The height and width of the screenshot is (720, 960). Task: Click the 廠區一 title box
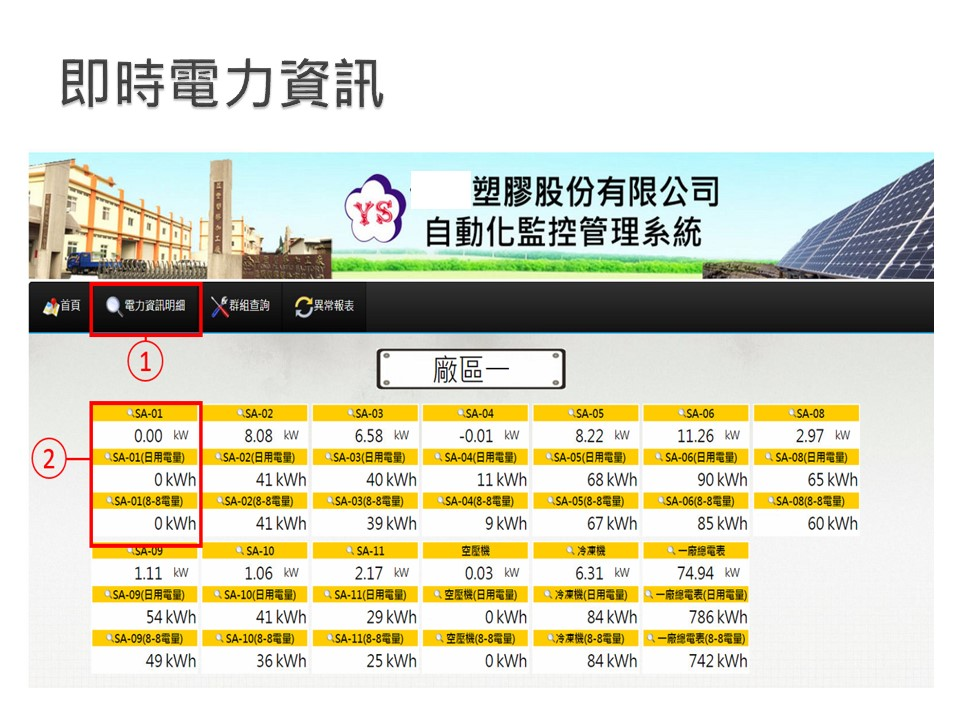[x=471, y=370]
